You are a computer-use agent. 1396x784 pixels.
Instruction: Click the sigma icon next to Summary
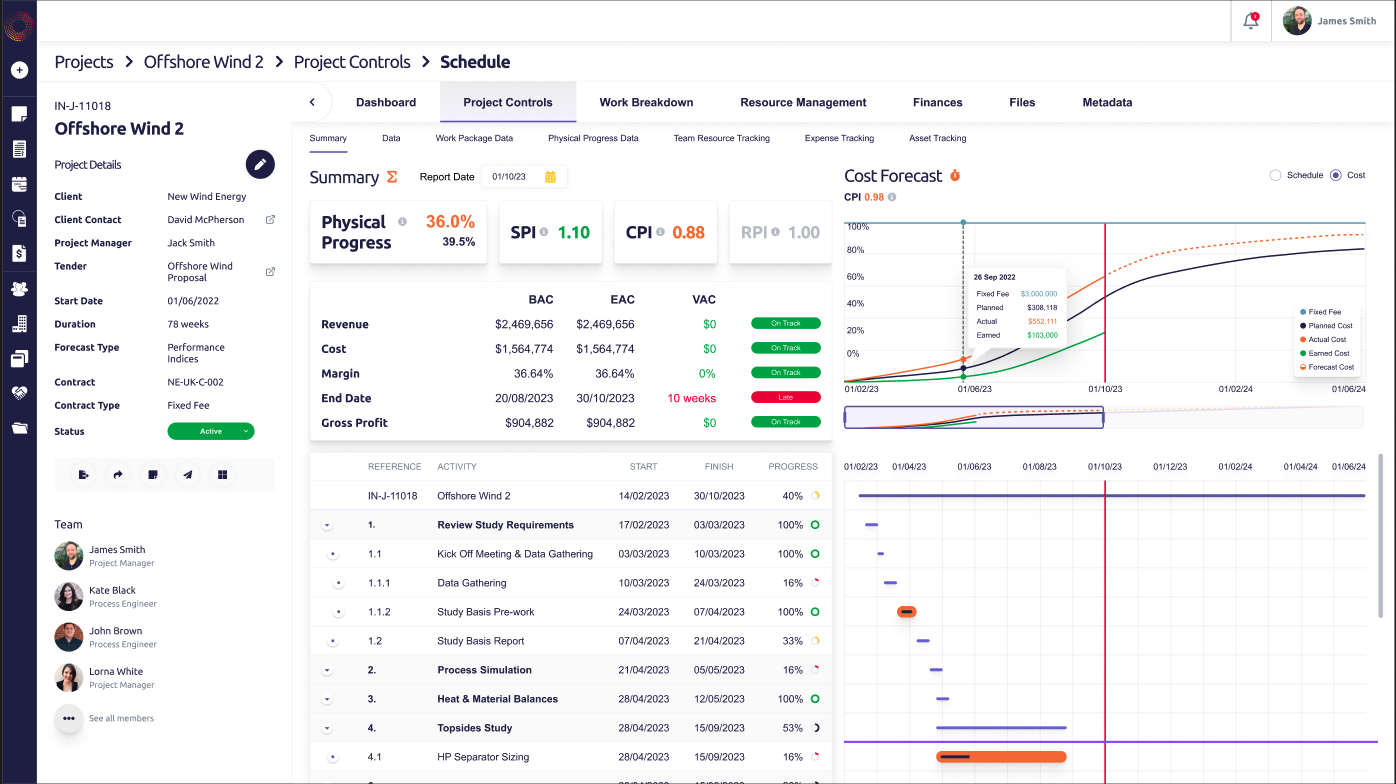point(392,177)
